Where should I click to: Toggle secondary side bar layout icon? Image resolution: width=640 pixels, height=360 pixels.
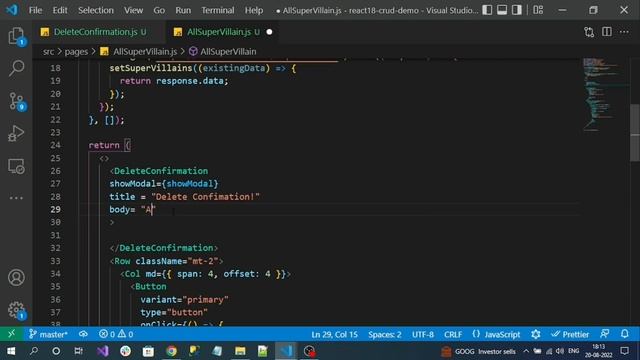517,10
